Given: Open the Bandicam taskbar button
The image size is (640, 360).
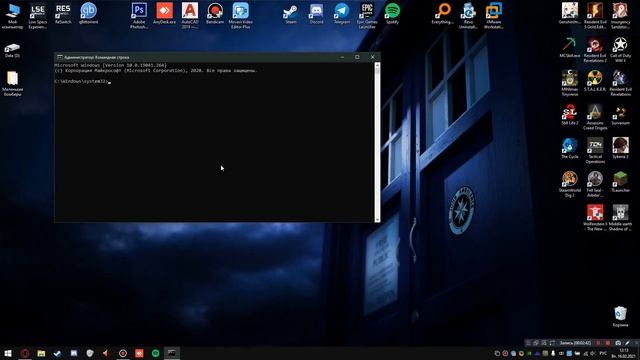Looking at the screenshot, I should (123, 353).
